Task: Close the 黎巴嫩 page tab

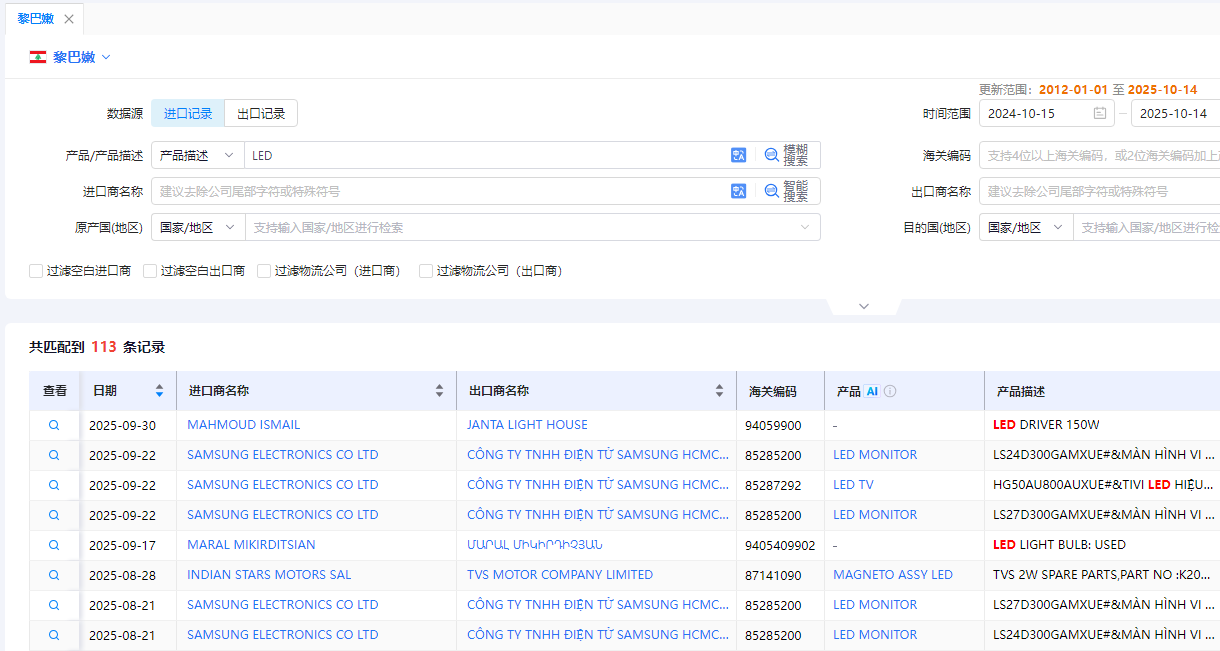Action: [x=69, y=19]
